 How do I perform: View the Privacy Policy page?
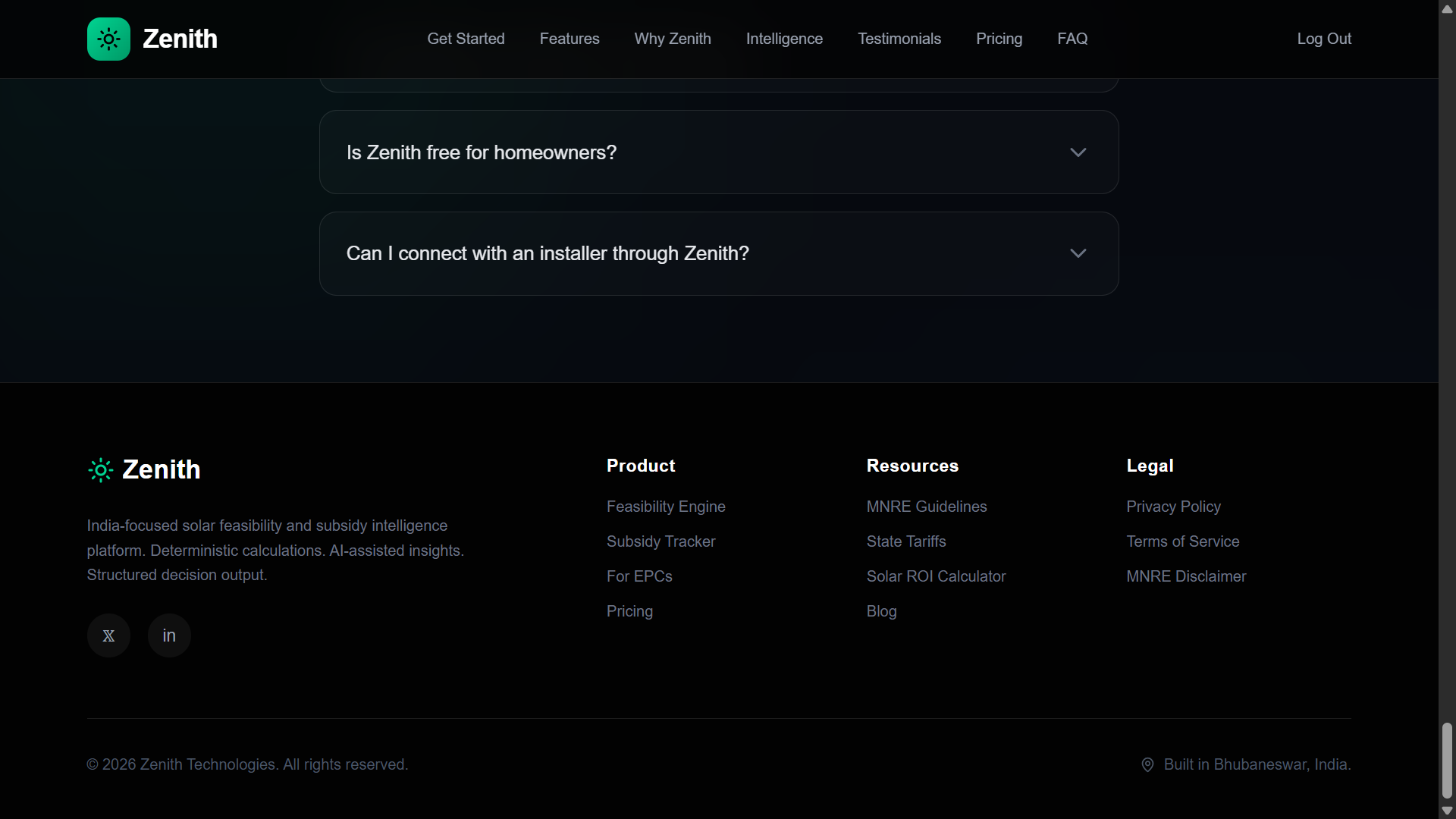coord(1173,507)
